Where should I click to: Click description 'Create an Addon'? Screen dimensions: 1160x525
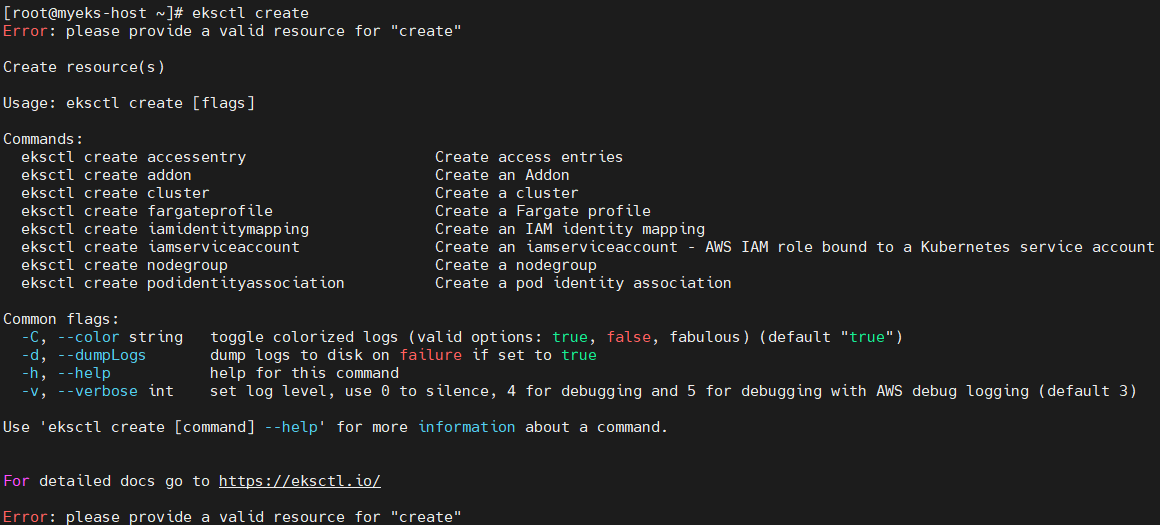click(x=502, y=175)
